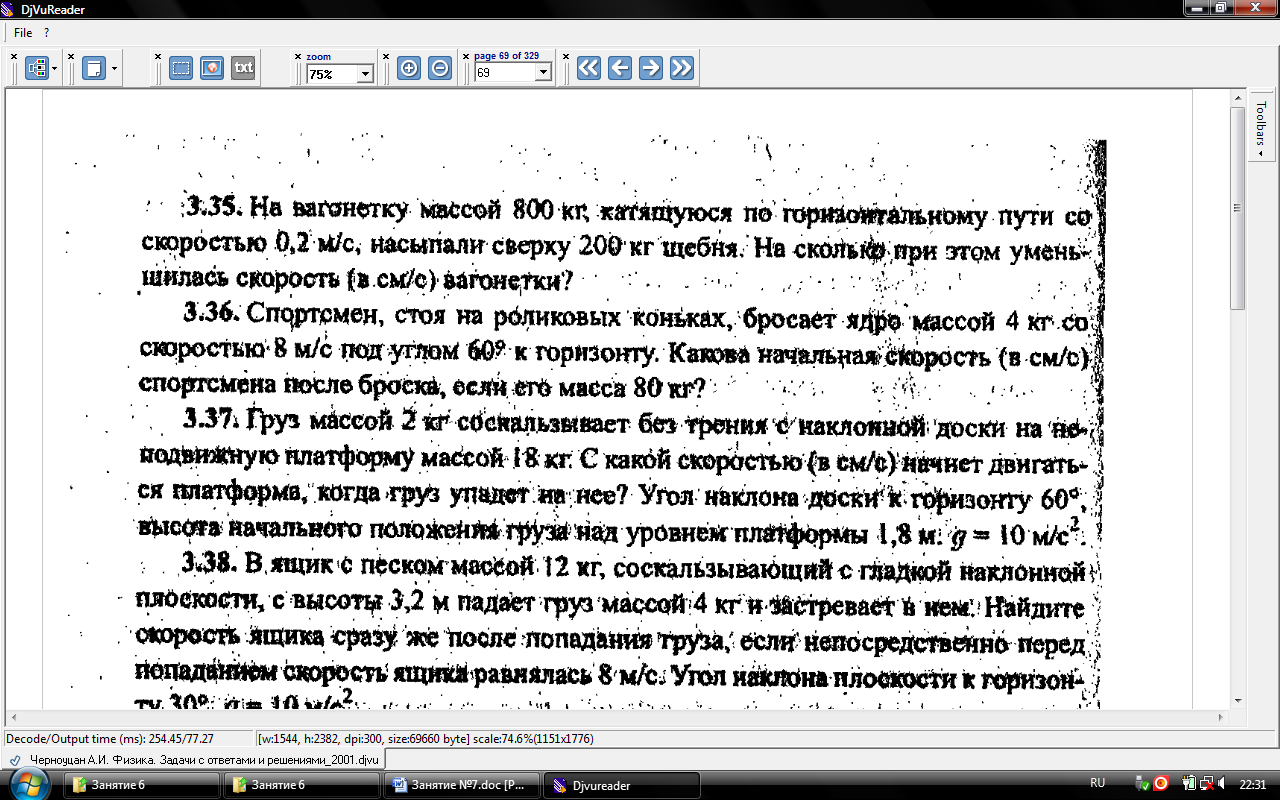Viewport: 1280px width, 800px height.
Task: Select the rectangular selection tool
Action: [181, 68]
